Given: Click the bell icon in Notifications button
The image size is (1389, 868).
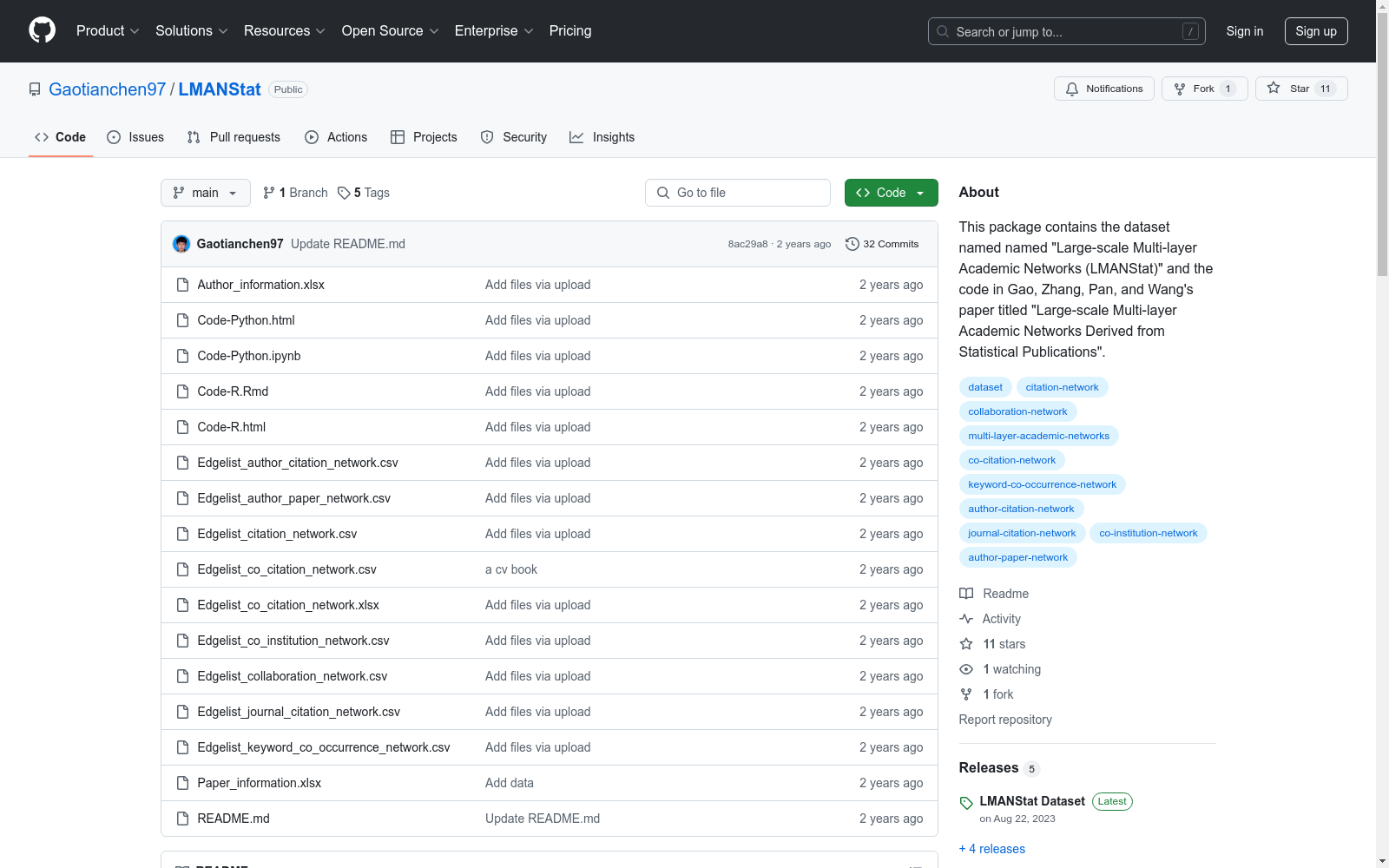Looking at the screenshot, I should tap(1072, 89).
